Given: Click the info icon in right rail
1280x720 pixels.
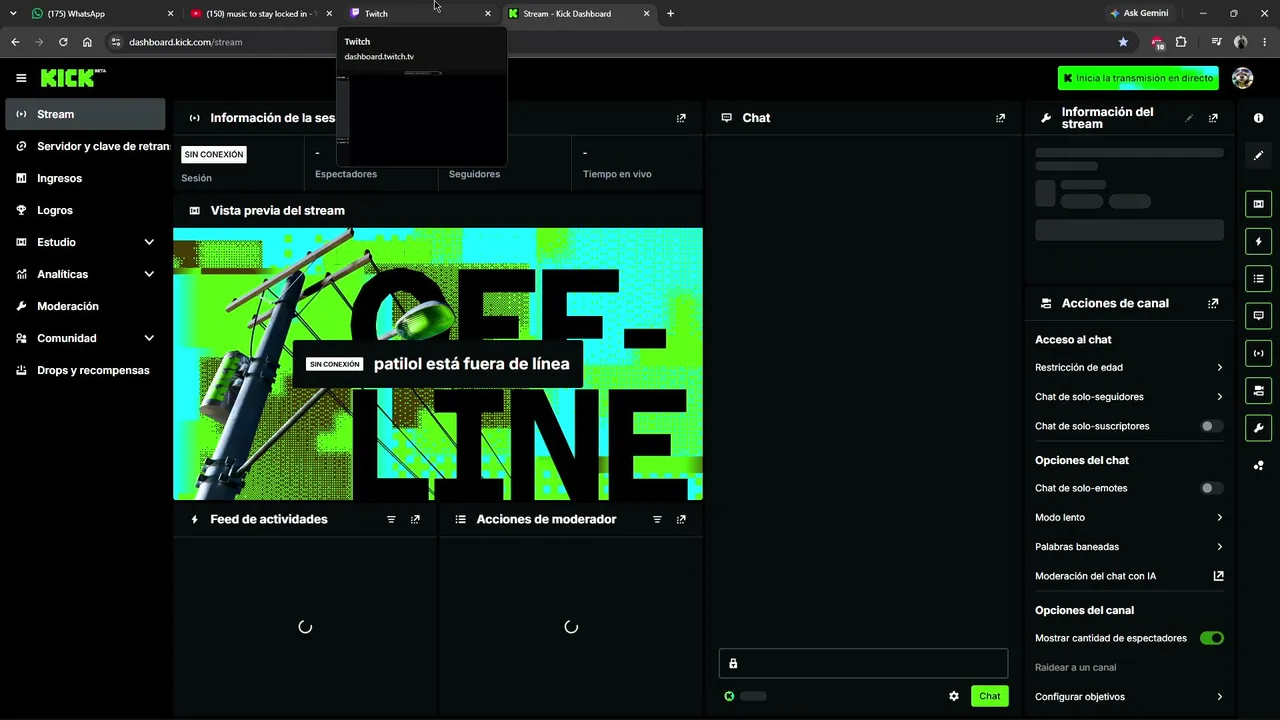Looking at the screenshot, I should pos(1258,118).
